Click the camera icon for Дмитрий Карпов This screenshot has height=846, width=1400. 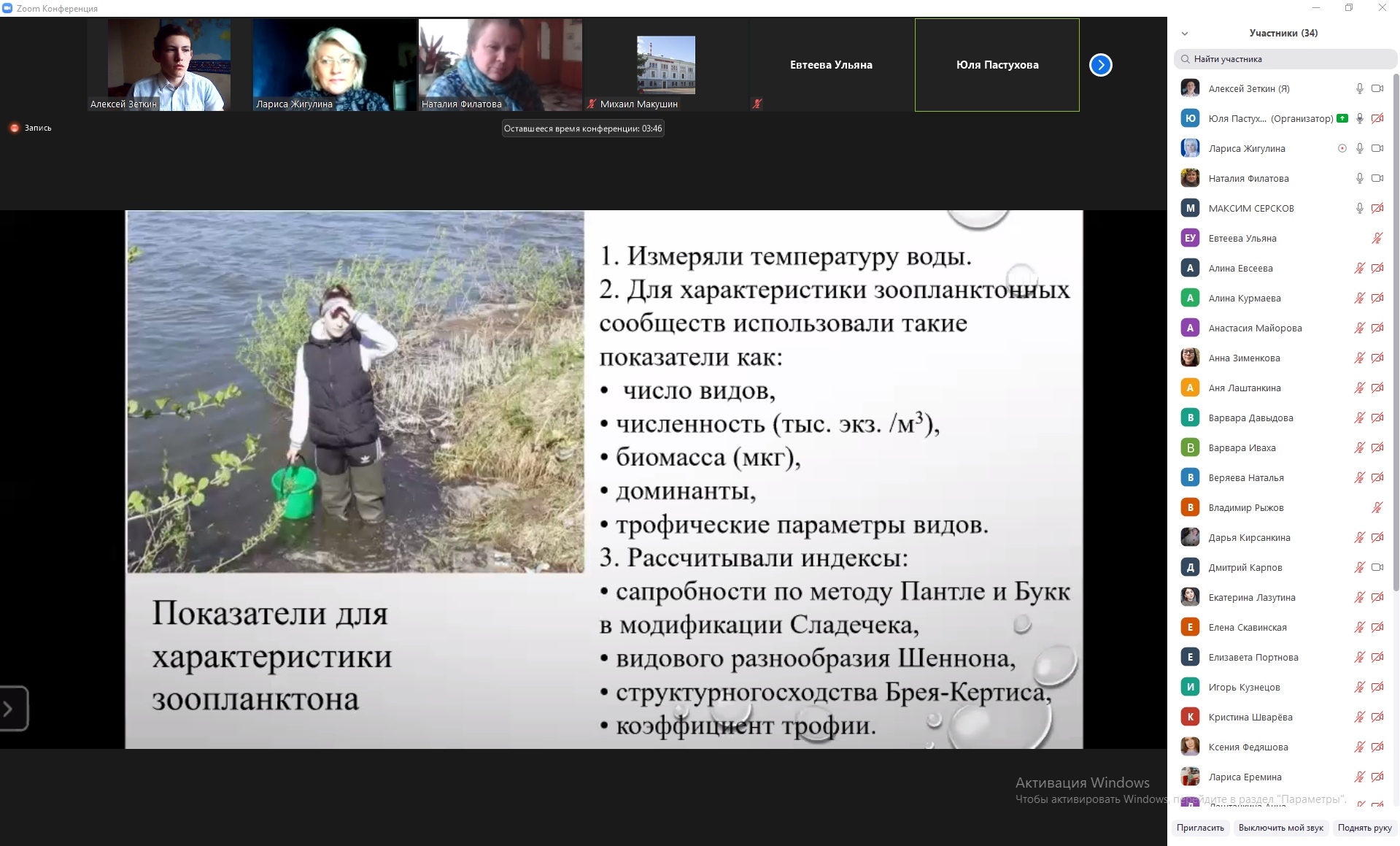point(1377,567)
